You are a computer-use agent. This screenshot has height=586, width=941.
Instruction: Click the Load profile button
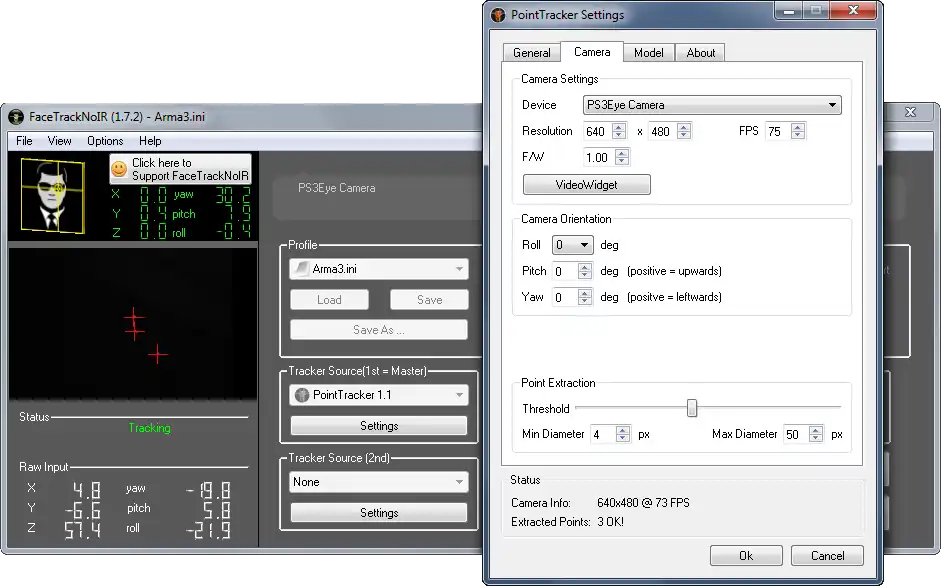[329, 300]
